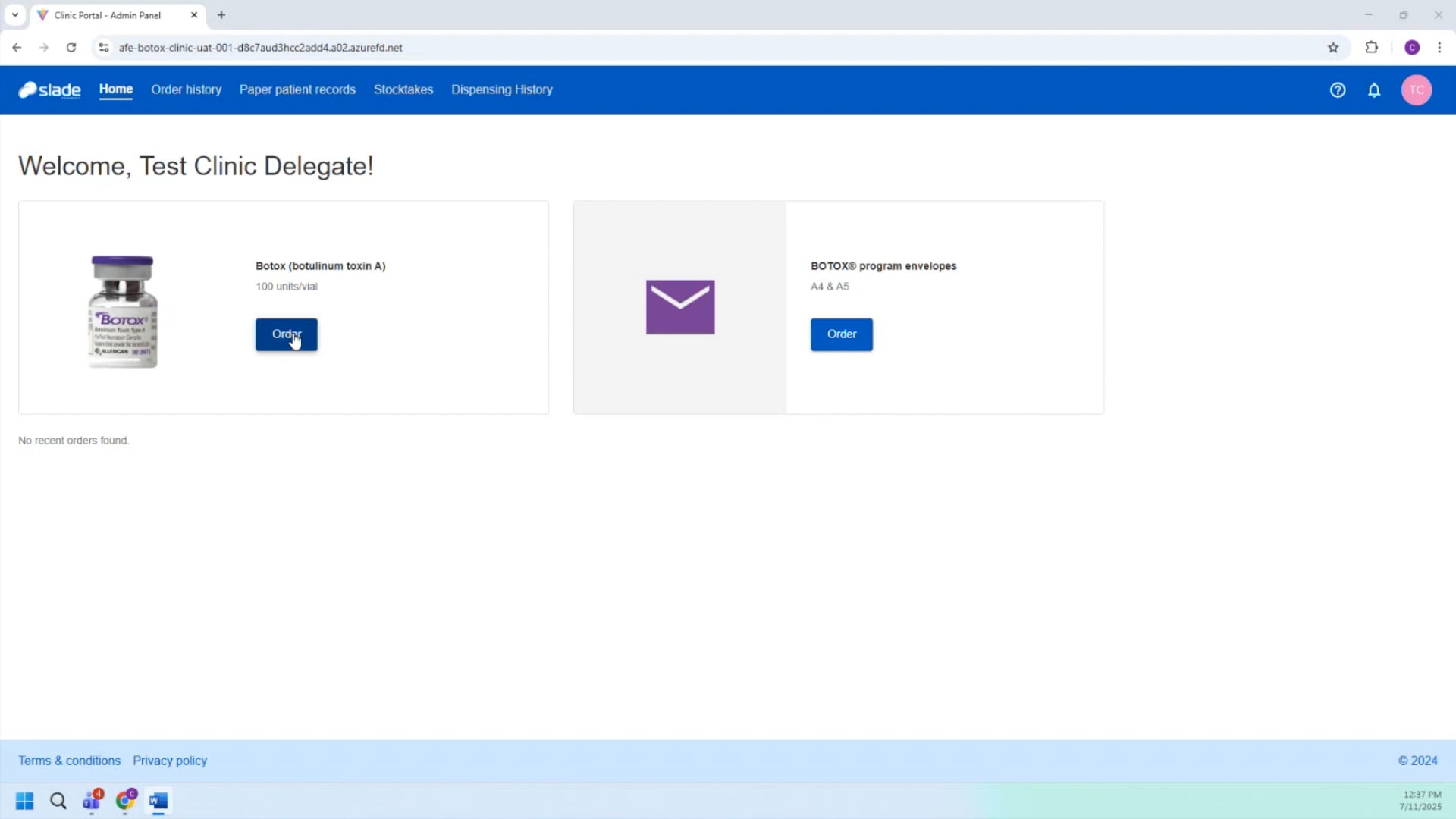Go to Order history

pyautogui.click(x=186, y=89)
